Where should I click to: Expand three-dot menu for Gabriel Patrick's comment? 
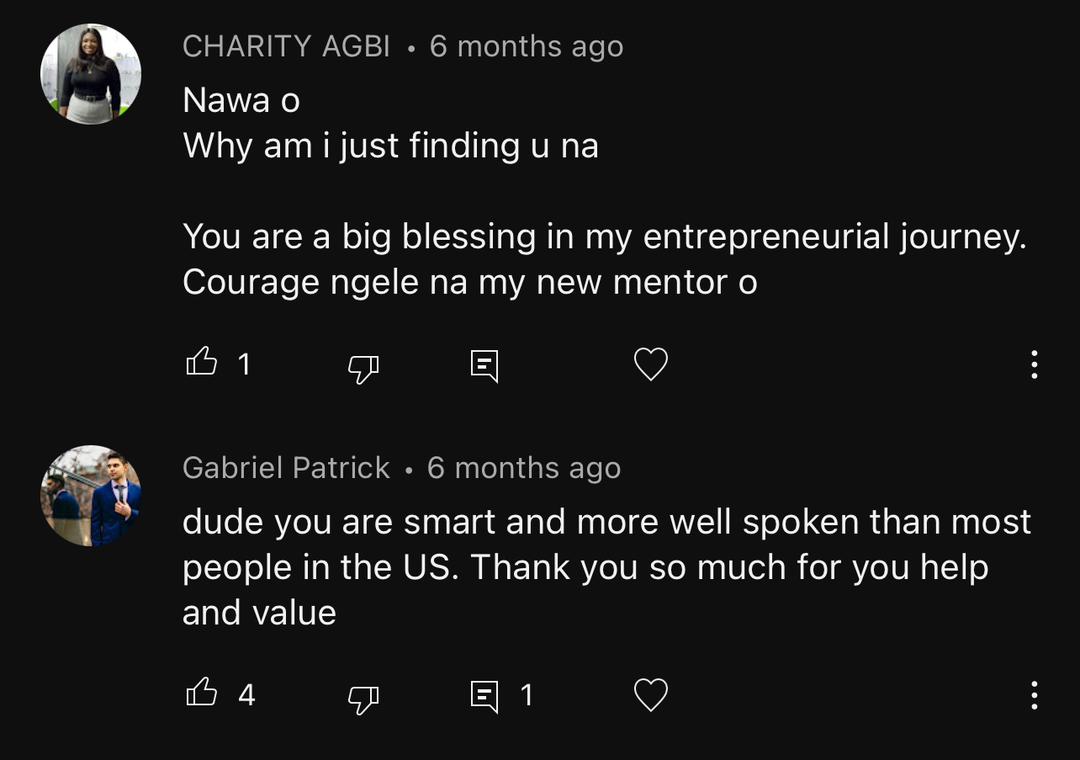[1034, 695]
